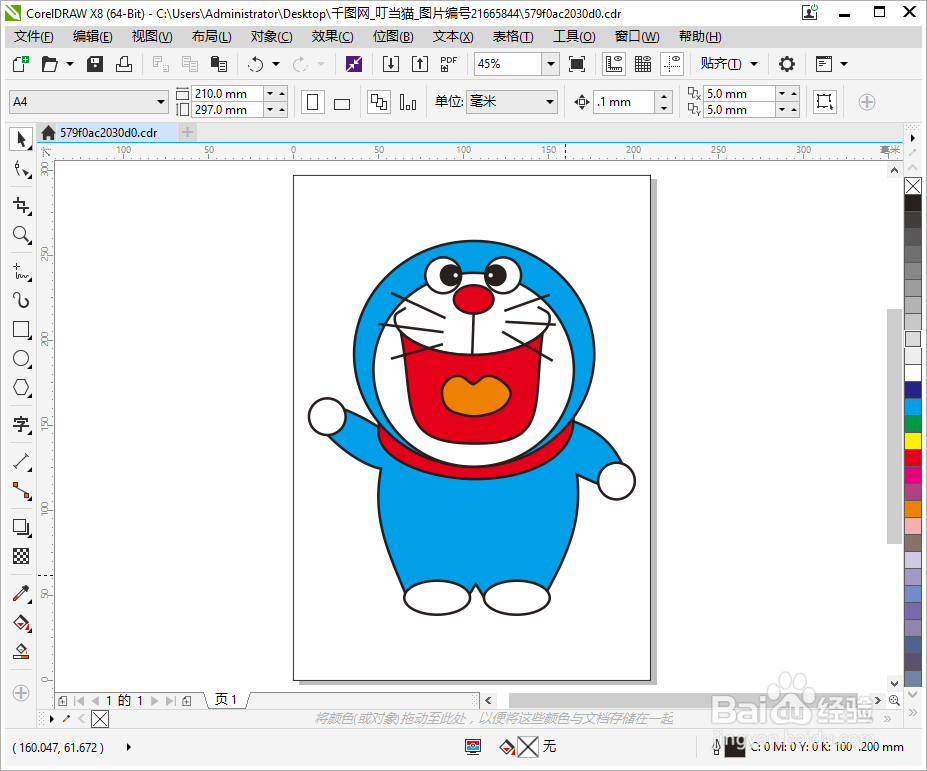Viewport: 927px width, 771px height.
Task: Click the green color swatch
Action: (x=912, y=424)
